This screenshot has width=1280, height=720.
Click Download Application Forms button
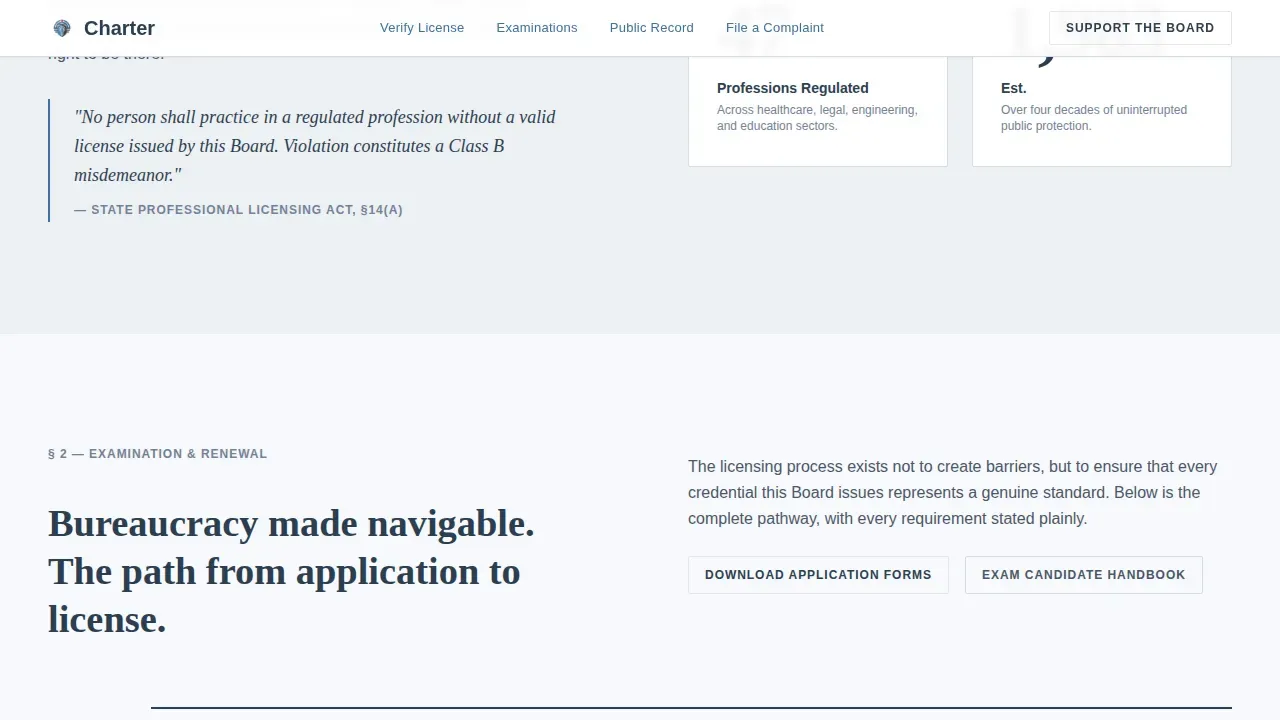point(818,575)
